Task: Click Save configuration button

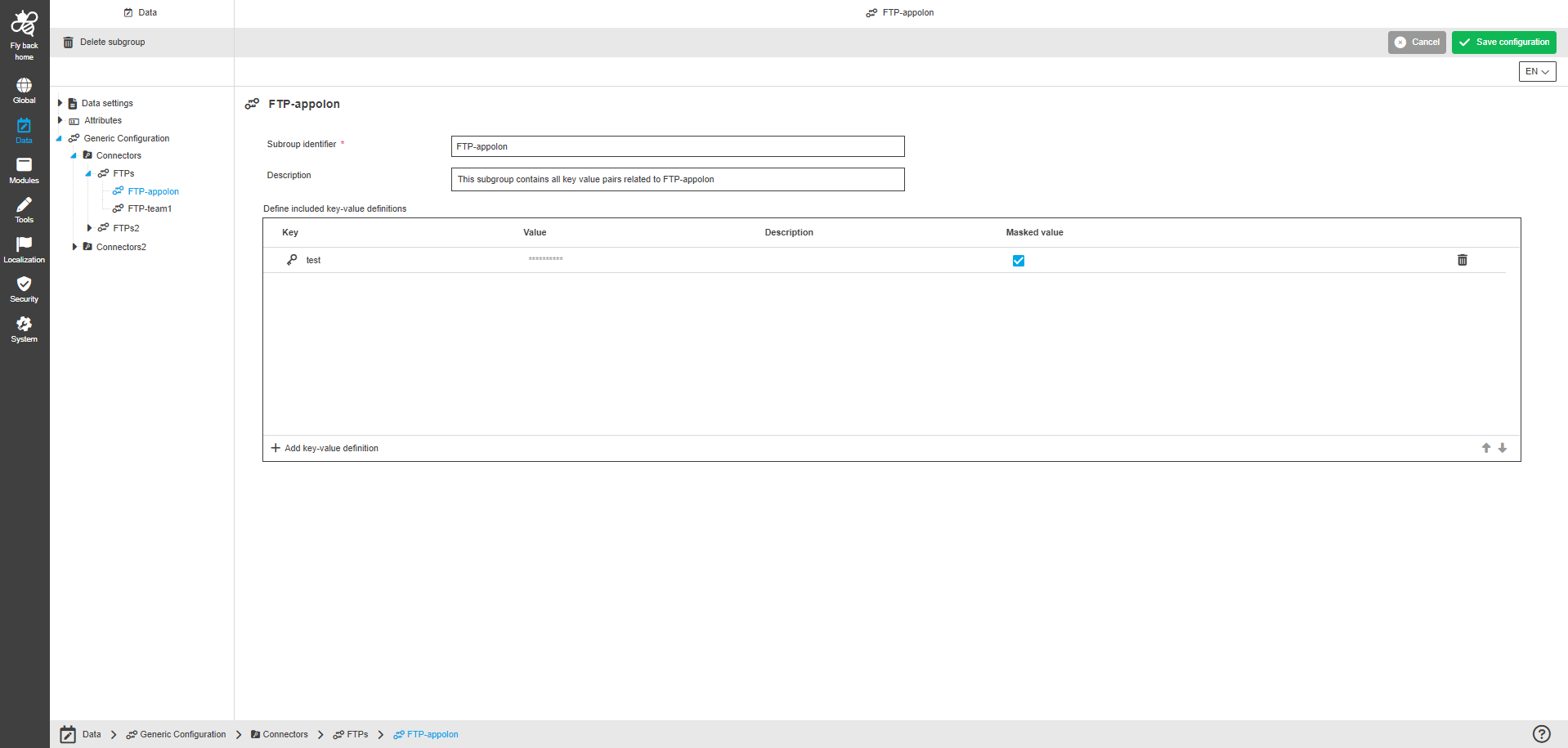Action: [x=1503, y=43]
